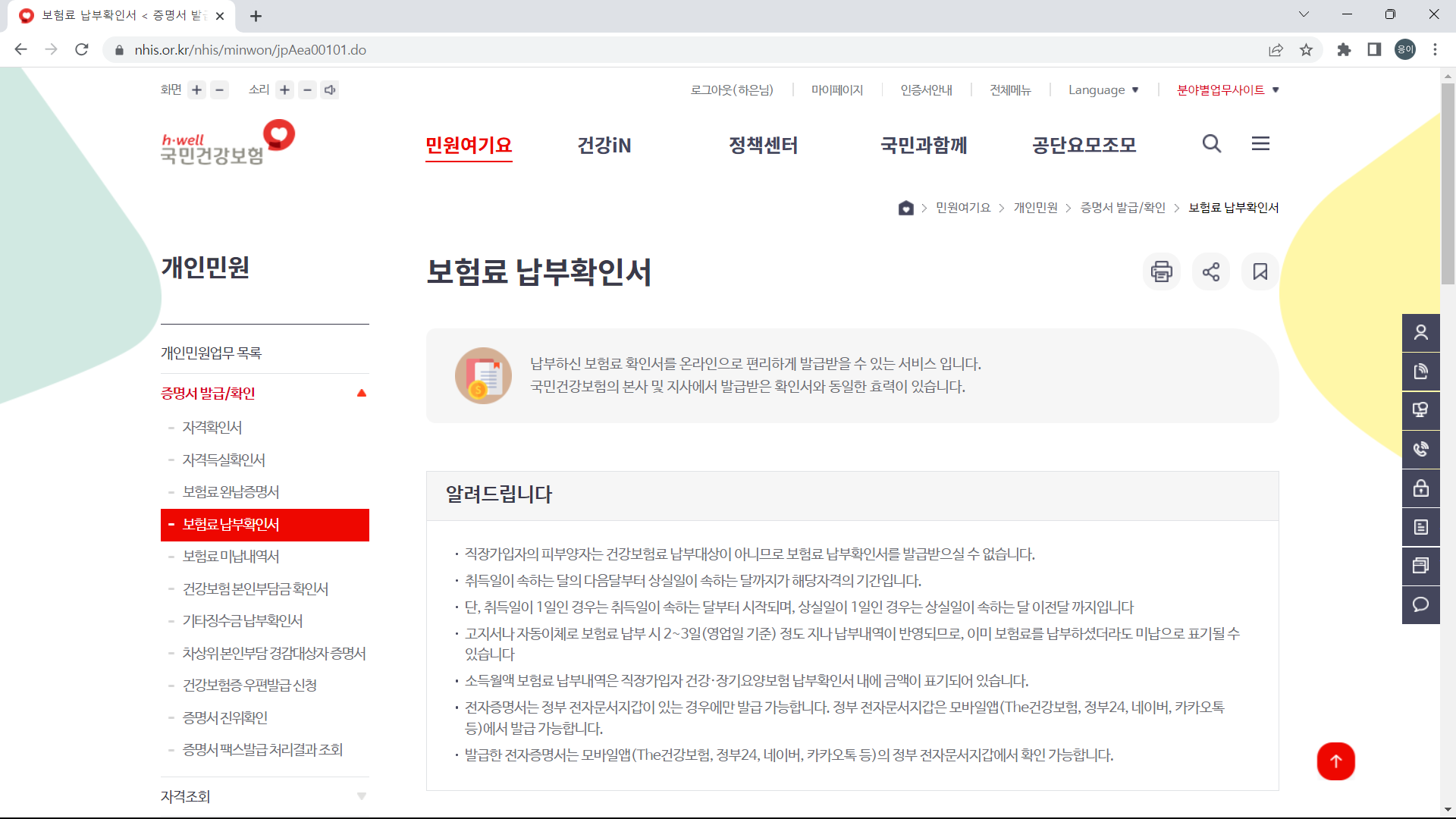Open the site search magnifier
The height and width of the screenshot is (819, 1456).
1211,144
